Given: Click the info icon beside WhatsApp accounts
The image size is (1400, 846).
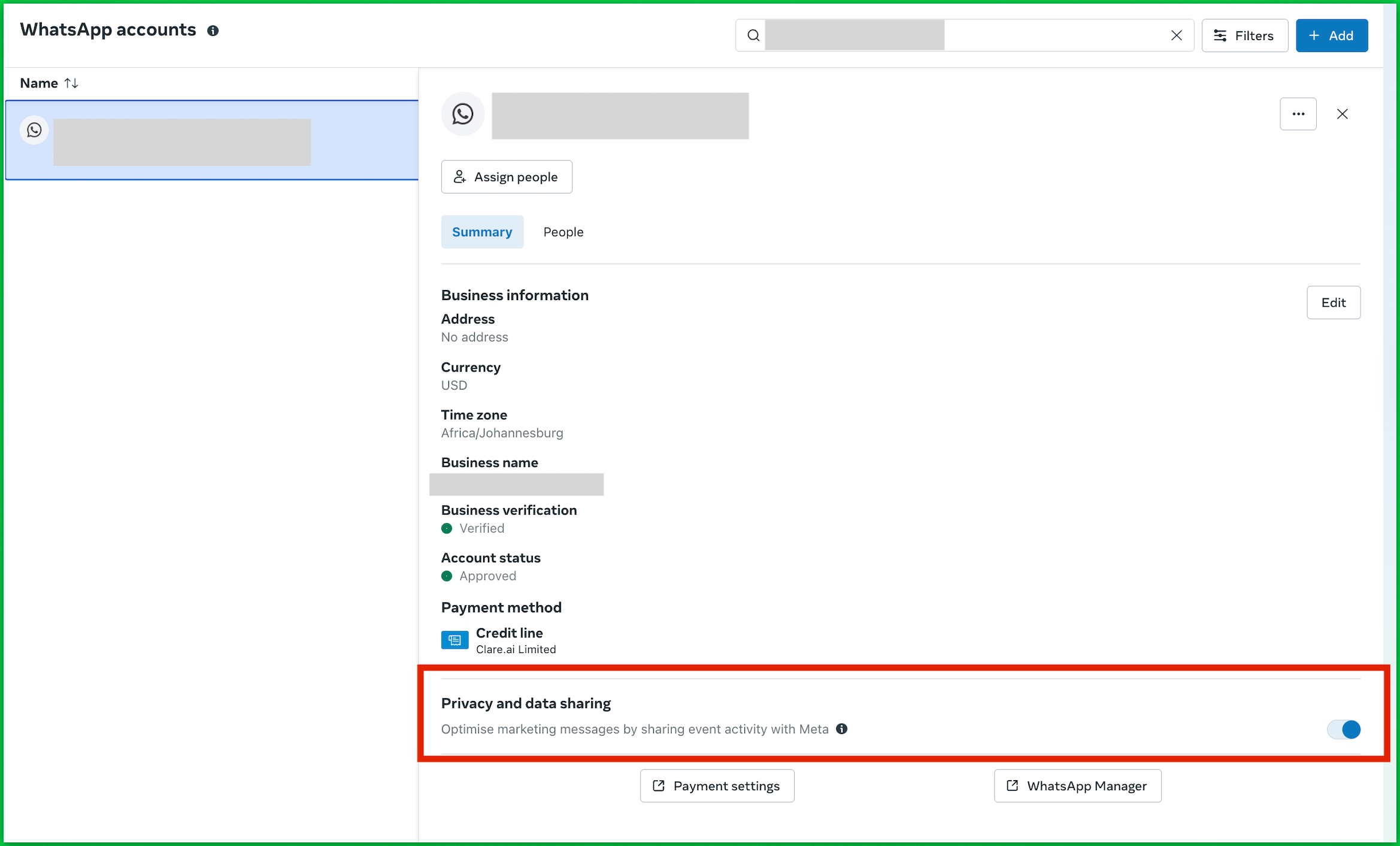Looking at the screenshot, I should (213, 31).
